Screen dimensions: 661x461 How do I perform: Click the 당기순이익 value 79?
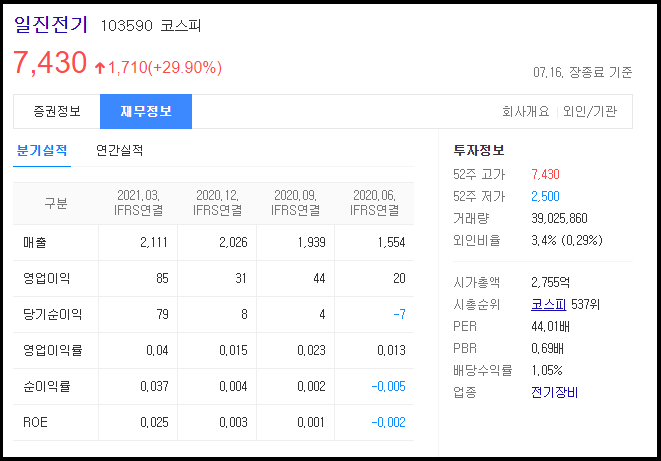162,314
